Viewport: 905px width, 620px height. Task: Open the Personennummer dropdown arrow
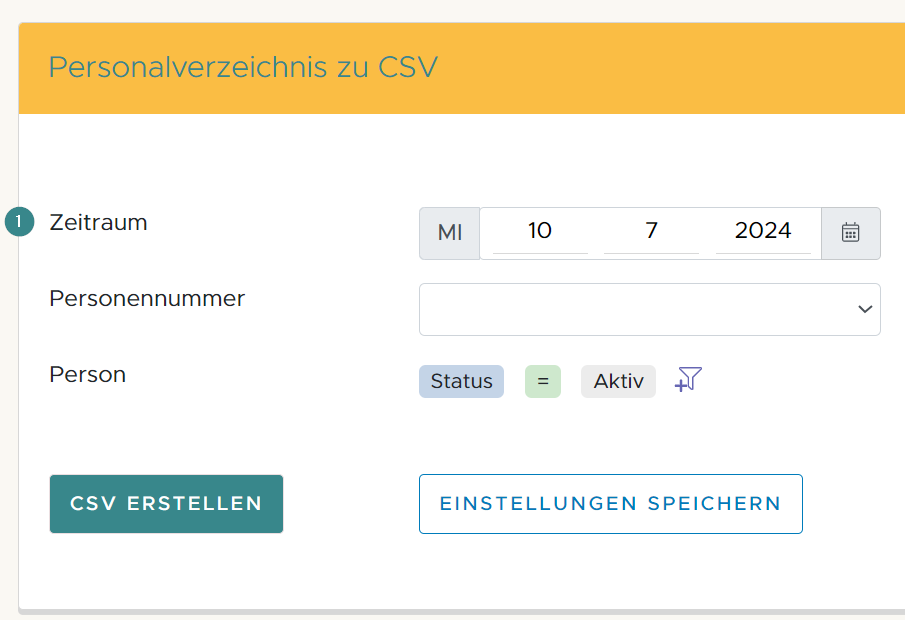pyautogui.click(x=864, y=309)
